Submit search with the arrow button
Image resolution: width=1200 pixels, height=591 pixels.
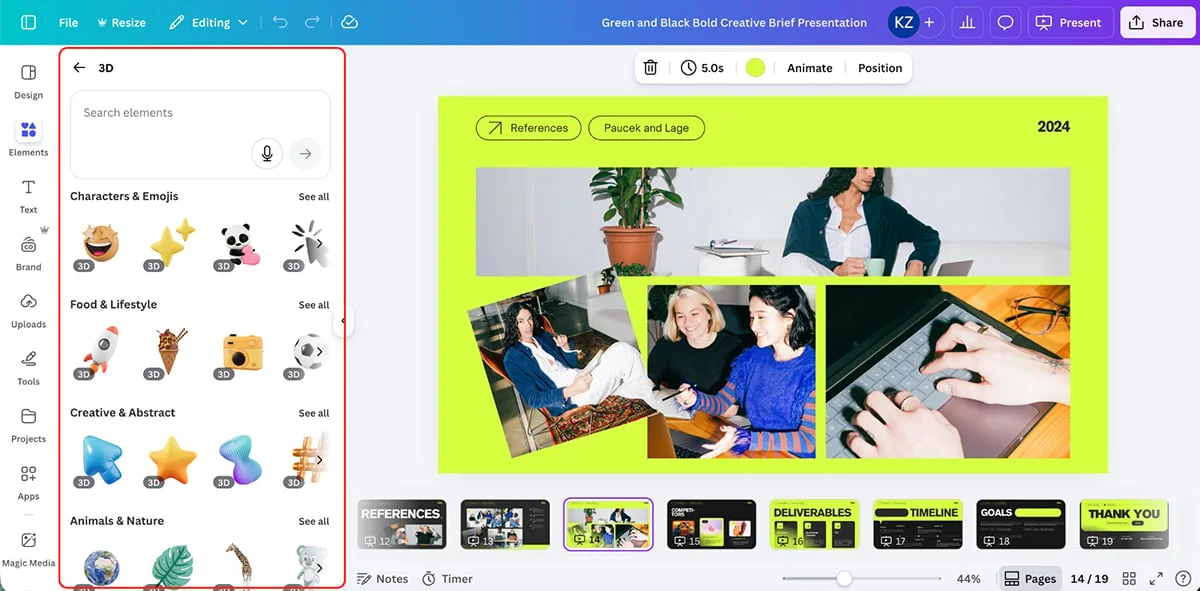point(306,153)
